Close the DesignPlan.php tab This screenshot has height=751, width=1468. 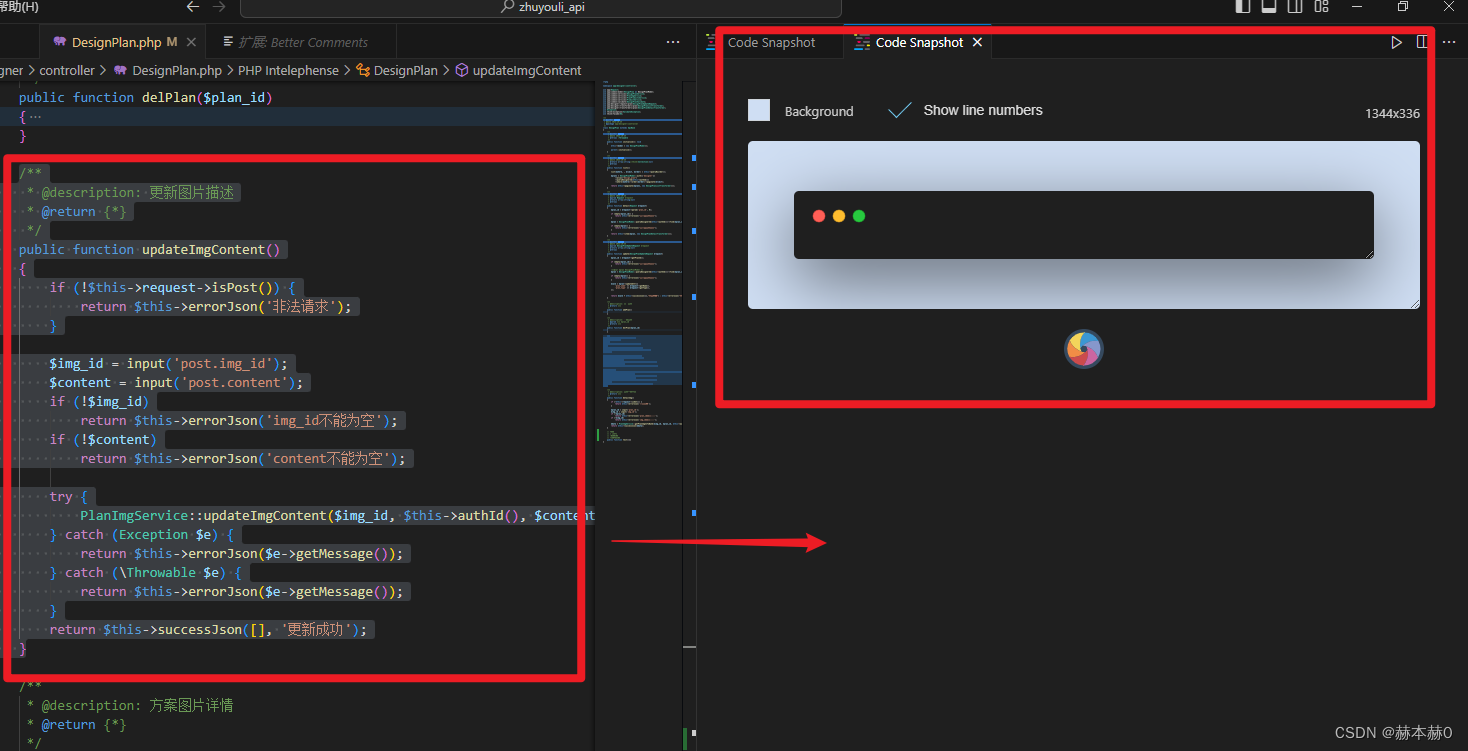(x=191, y=42)
